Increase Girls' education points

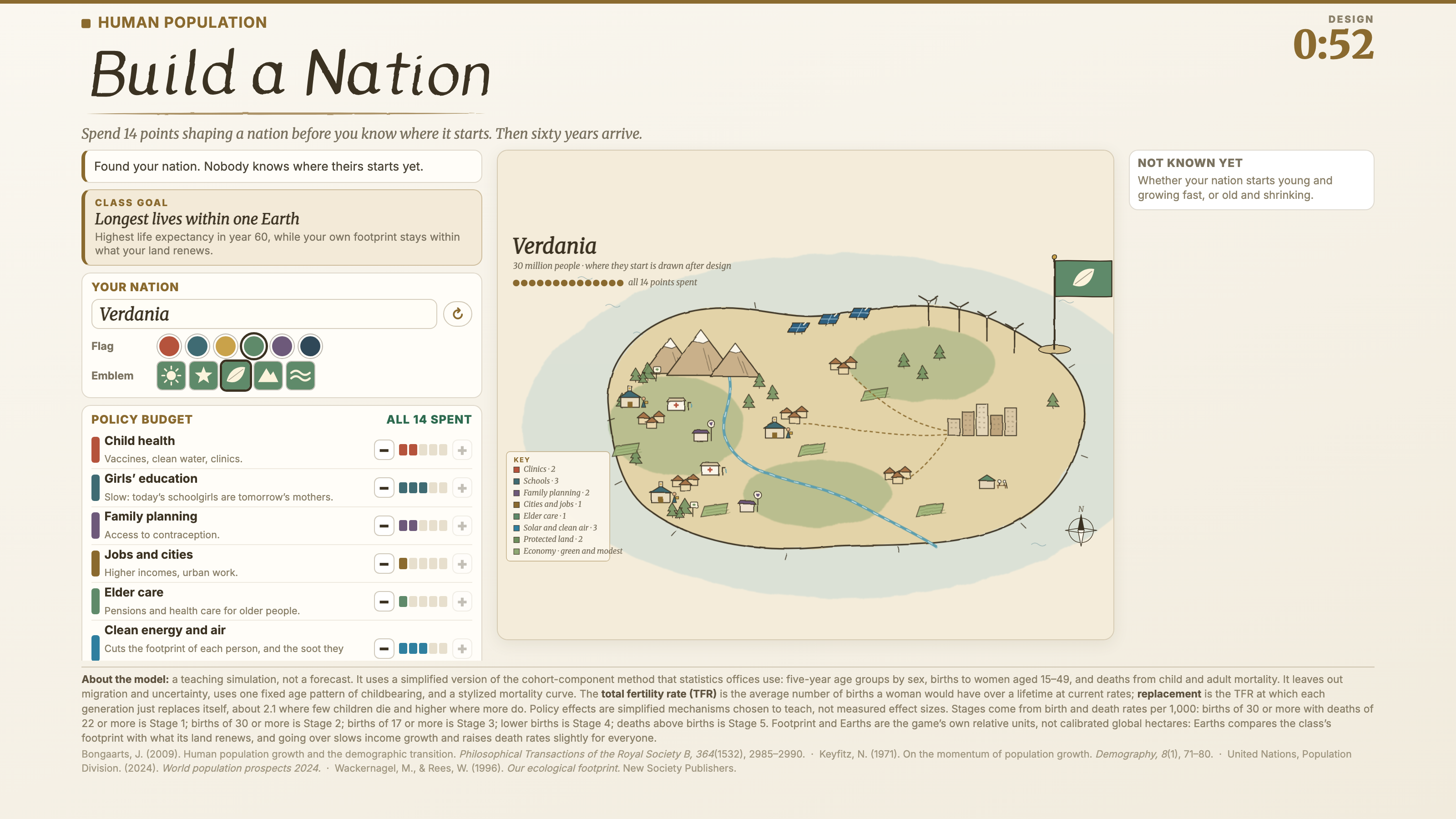click(462, 488)
